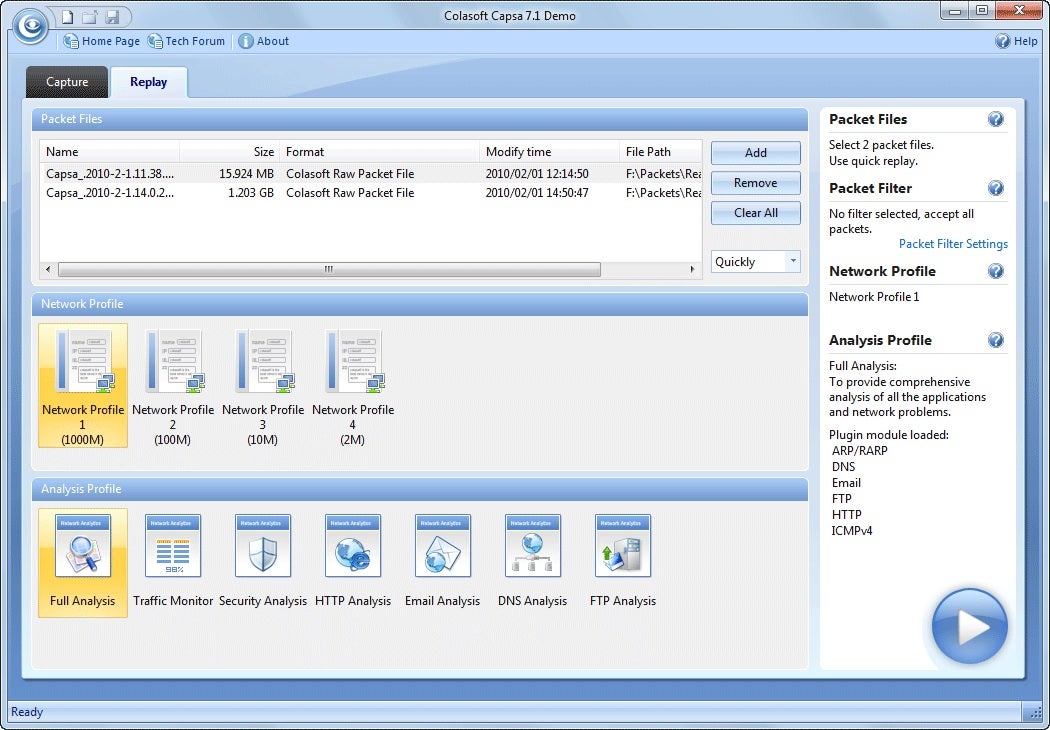The image size is (1050, 730).
Task: Click the Colasoft application menu orb
Action: pos(31,27)
